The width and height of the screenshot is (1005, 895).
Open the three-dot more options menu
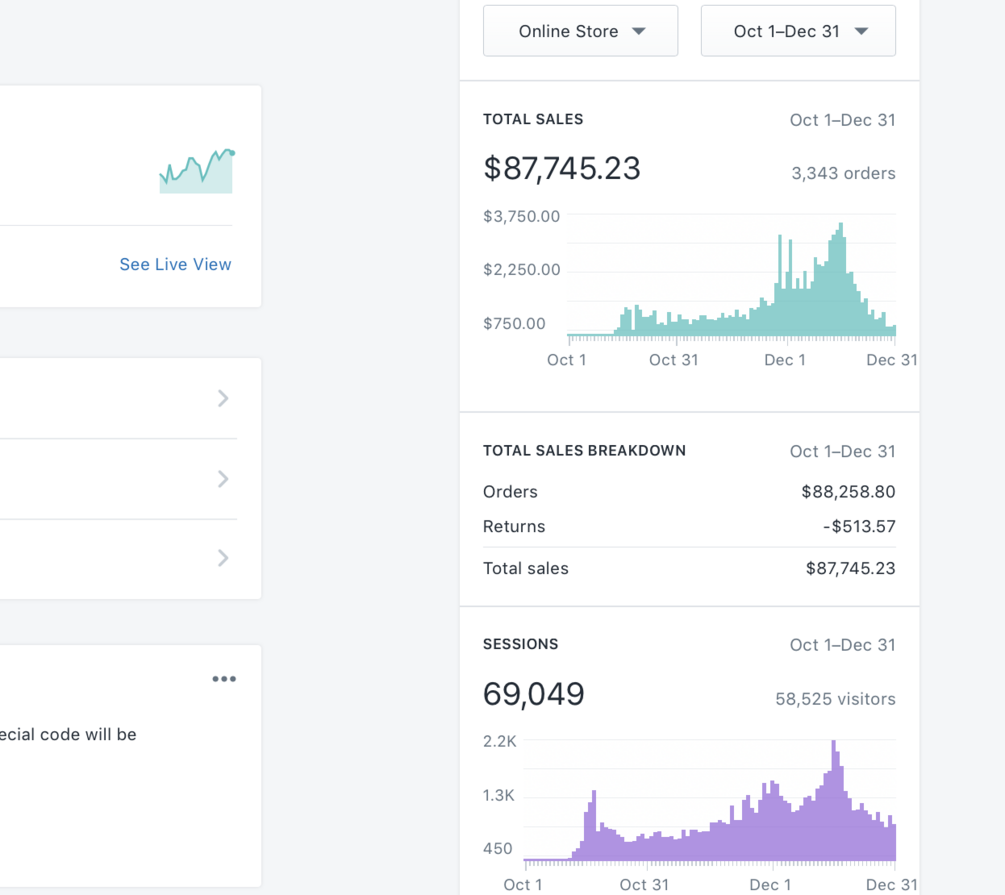coord(224,678)
